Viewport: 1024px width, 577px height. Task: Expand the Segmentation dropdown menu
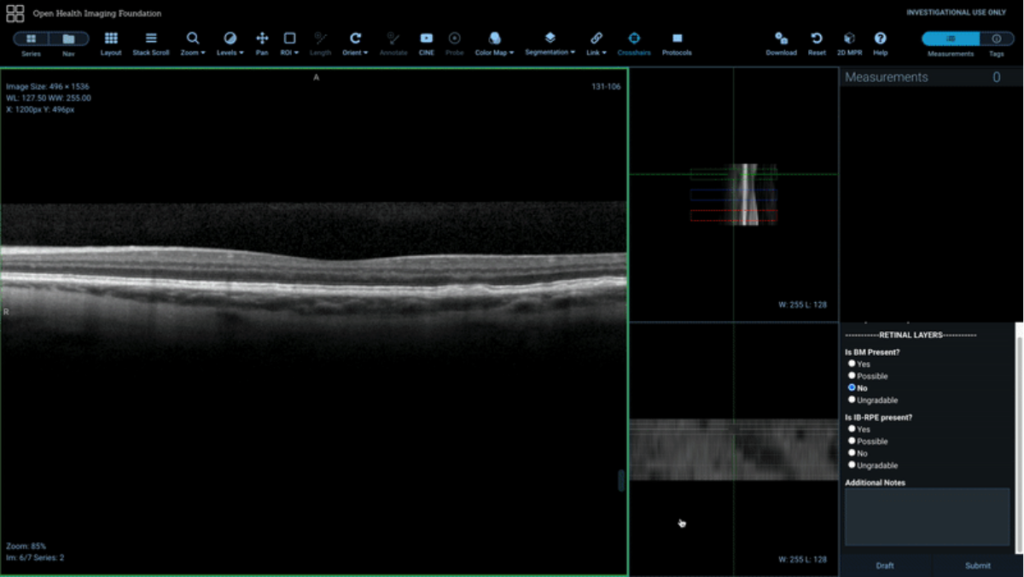(x=550, y=41)
